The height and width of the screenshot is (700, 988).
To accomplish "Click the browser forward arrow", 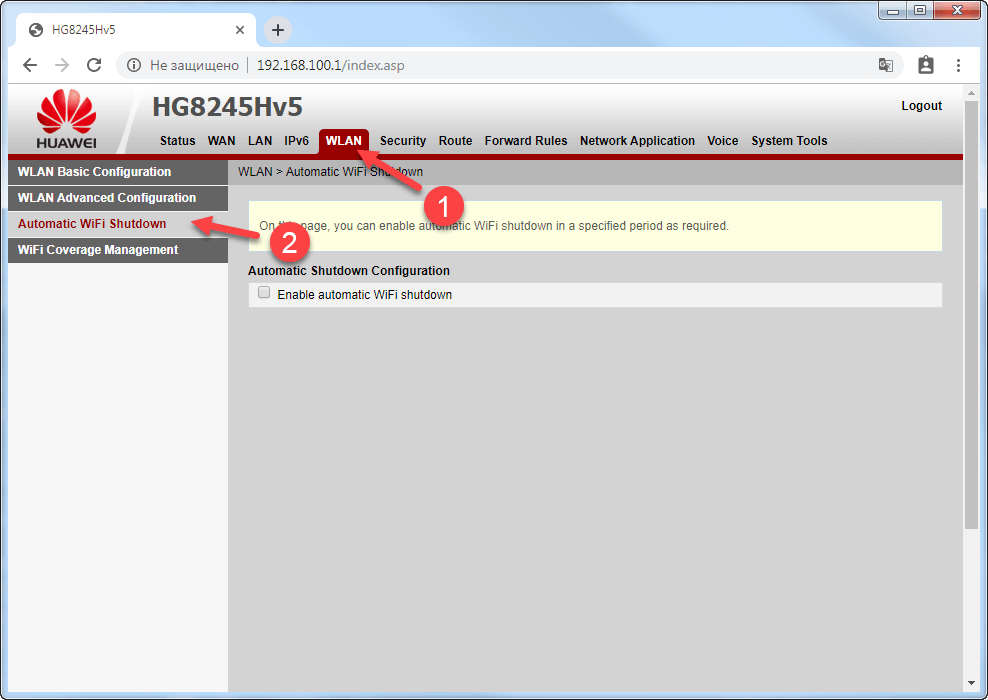I will click(x=61, y=64).
